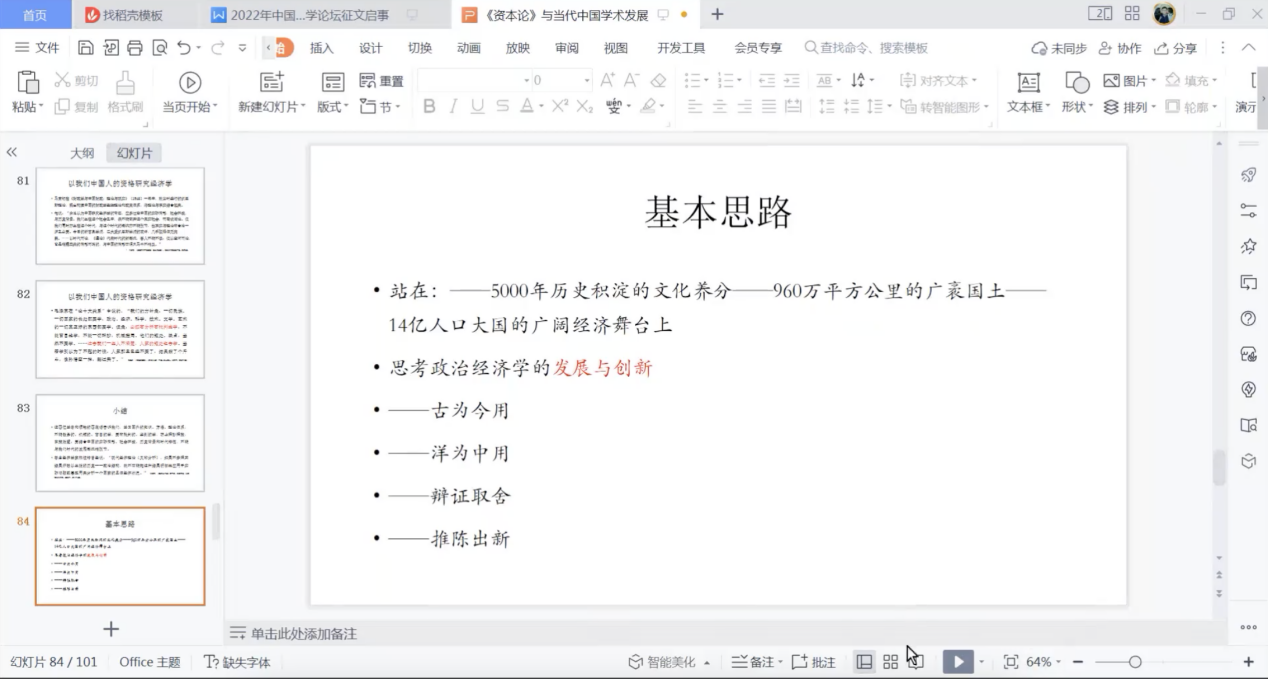Toggle the normal view button in status bar

click(x=864, y=662)
